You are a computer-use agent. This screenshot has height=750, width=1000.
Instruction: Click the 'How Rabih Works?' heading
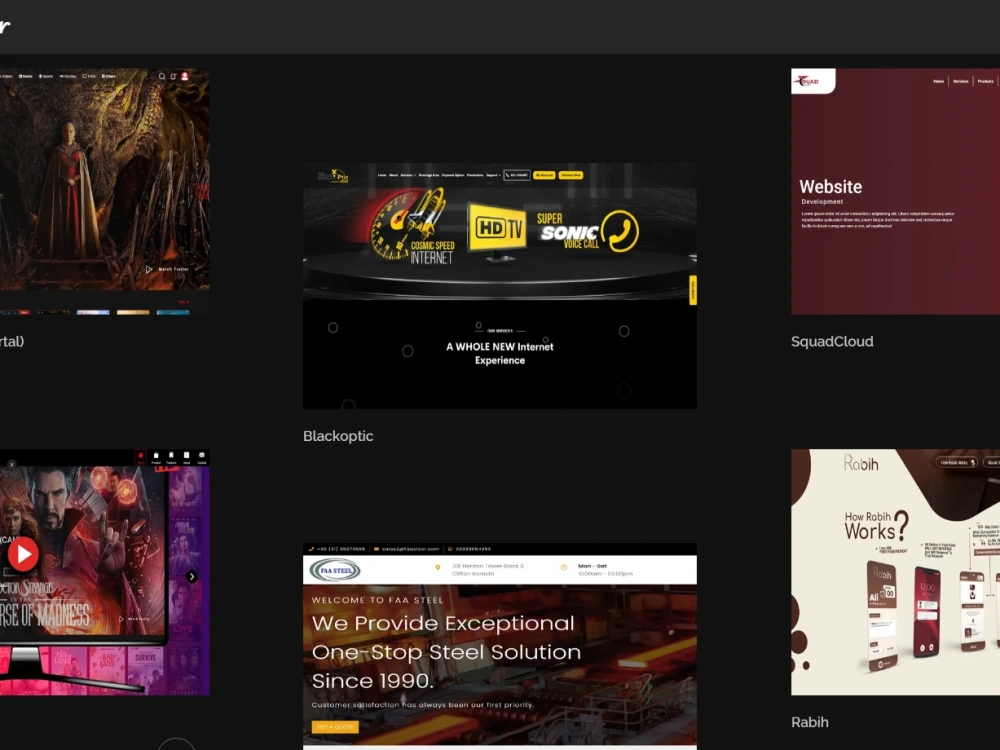tap(875, 526)
